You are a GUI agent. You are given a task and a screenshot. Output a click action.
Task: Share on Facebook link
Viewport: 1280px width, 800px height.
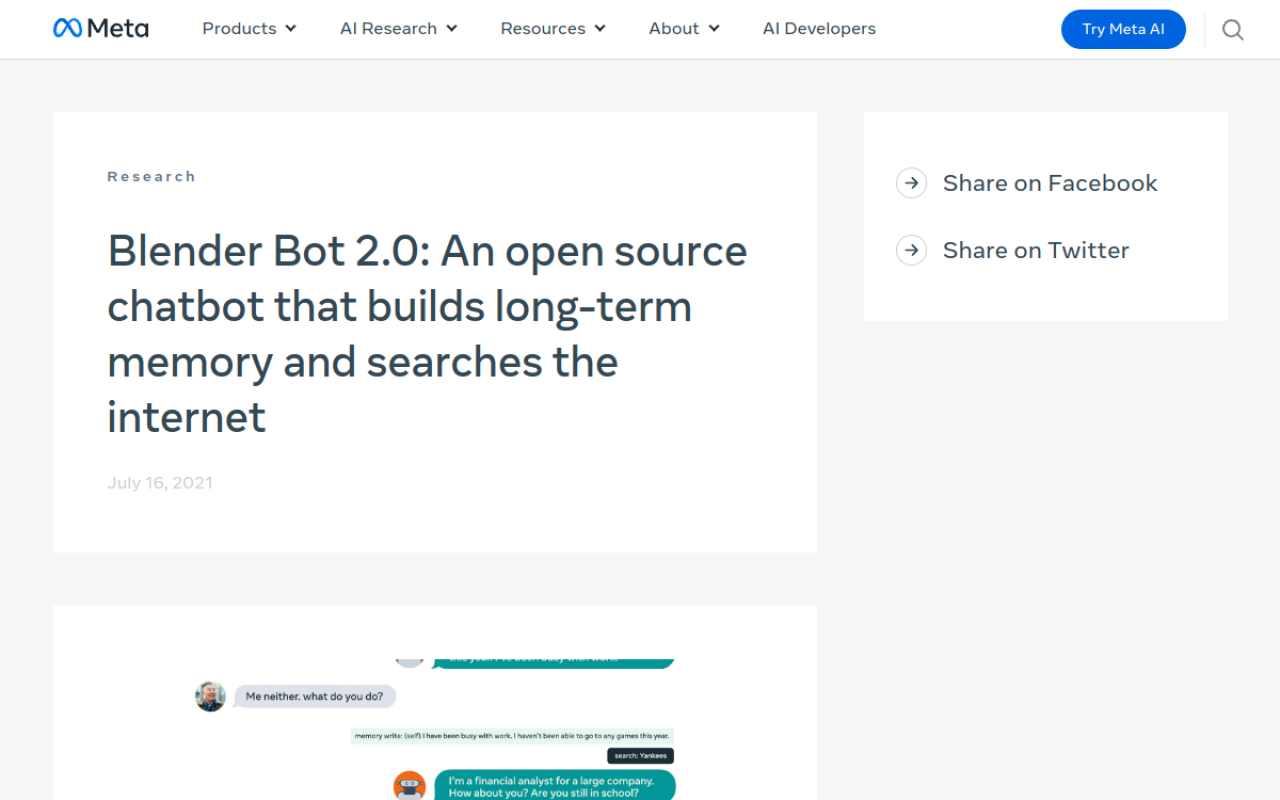point(1050,183)
